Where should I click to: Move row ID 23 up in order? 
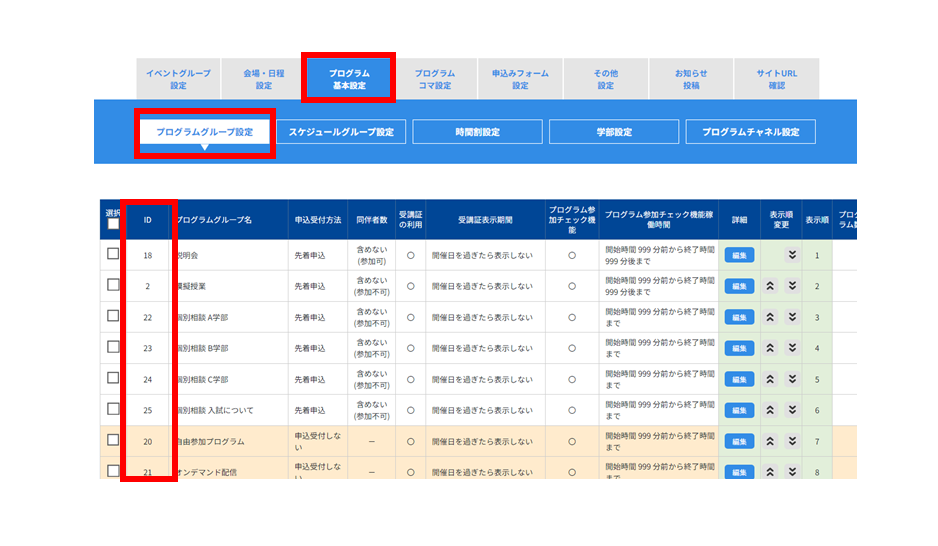pos(770,348)
